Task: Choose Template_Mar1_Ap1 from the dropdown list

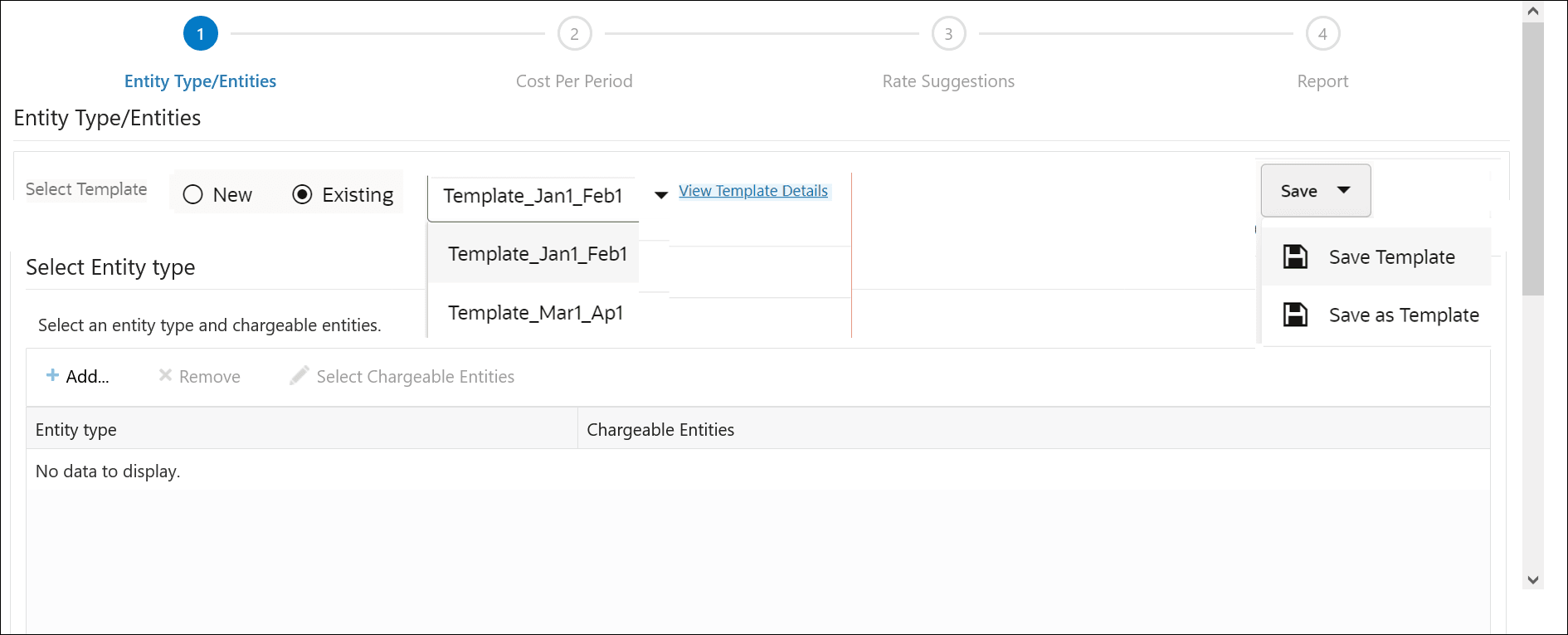Action: click(535, 313)
